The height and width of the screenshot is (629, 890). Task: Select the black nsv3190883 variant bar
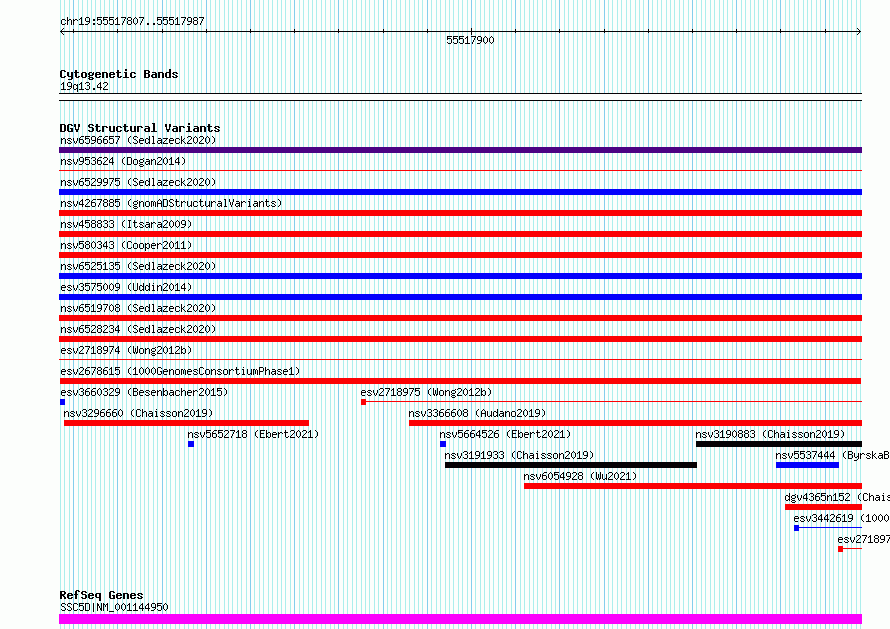(x=779, y=444)
